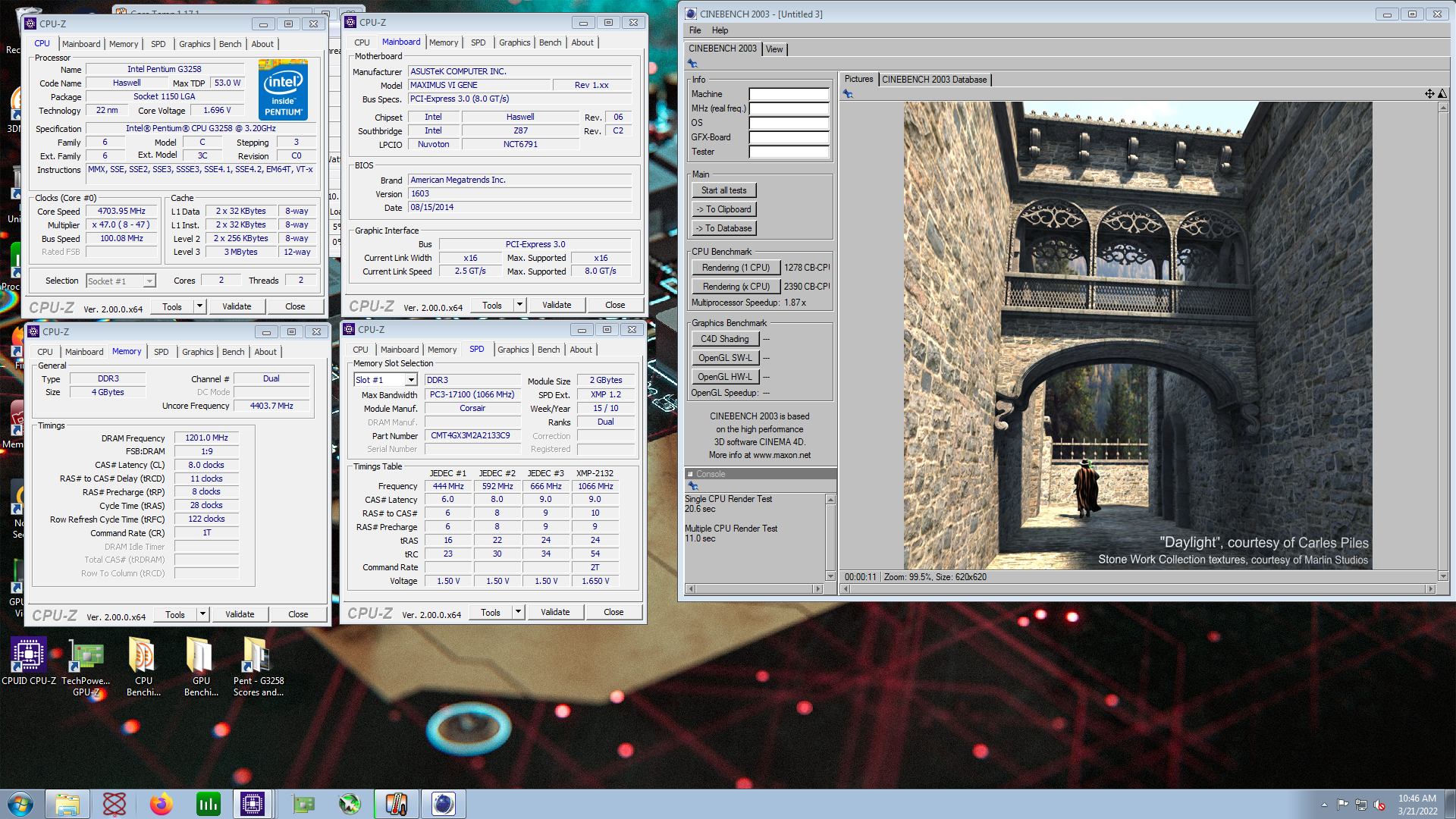Open the CINEBENCH Help menu

tap(720, 30)
